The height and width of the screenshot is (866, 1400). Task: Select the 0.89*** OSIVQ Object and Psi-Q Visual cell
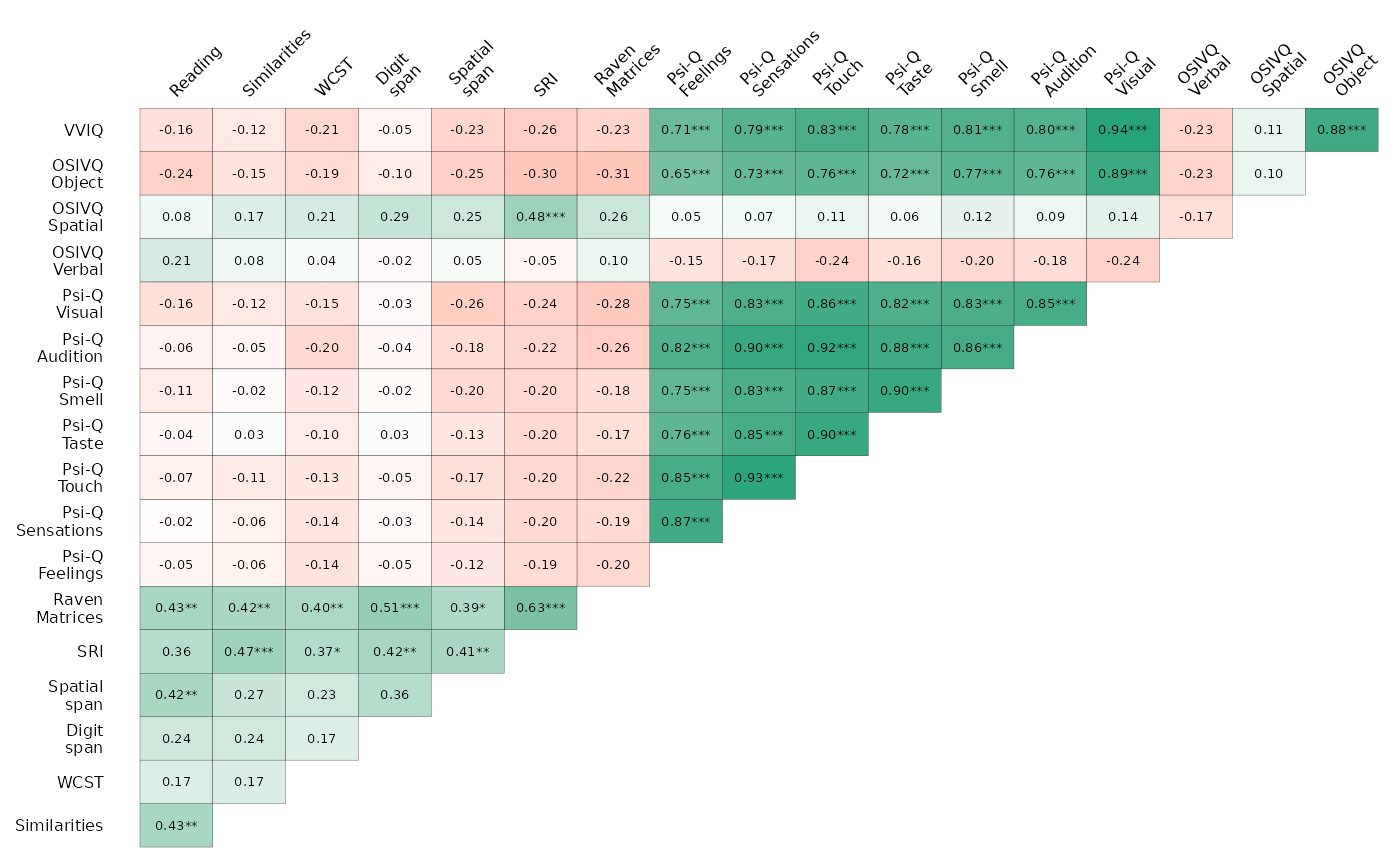pos(1122,173)
